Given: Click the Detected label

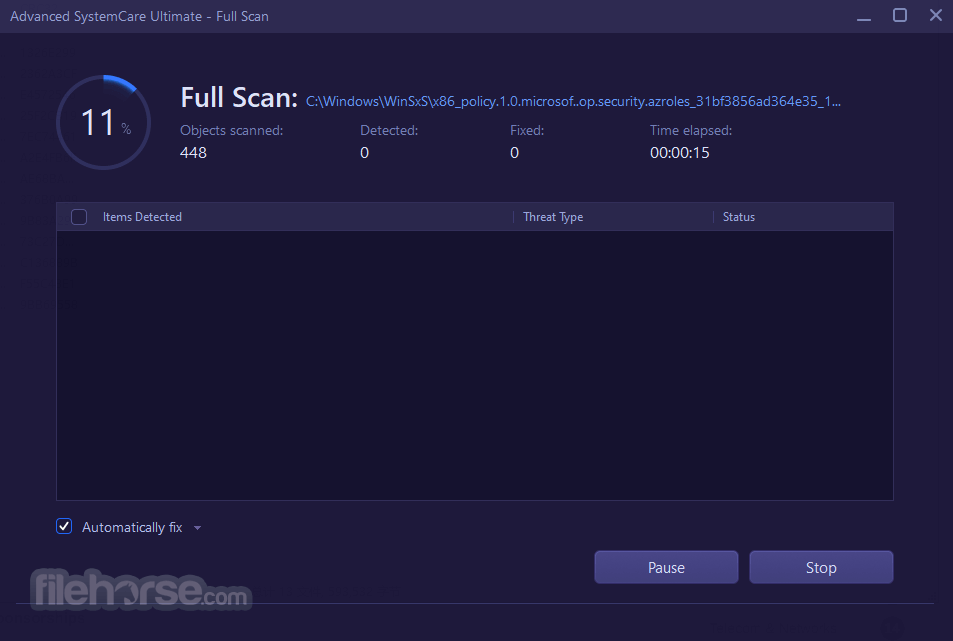Looking at the screenshot, I should coord(389,131).
